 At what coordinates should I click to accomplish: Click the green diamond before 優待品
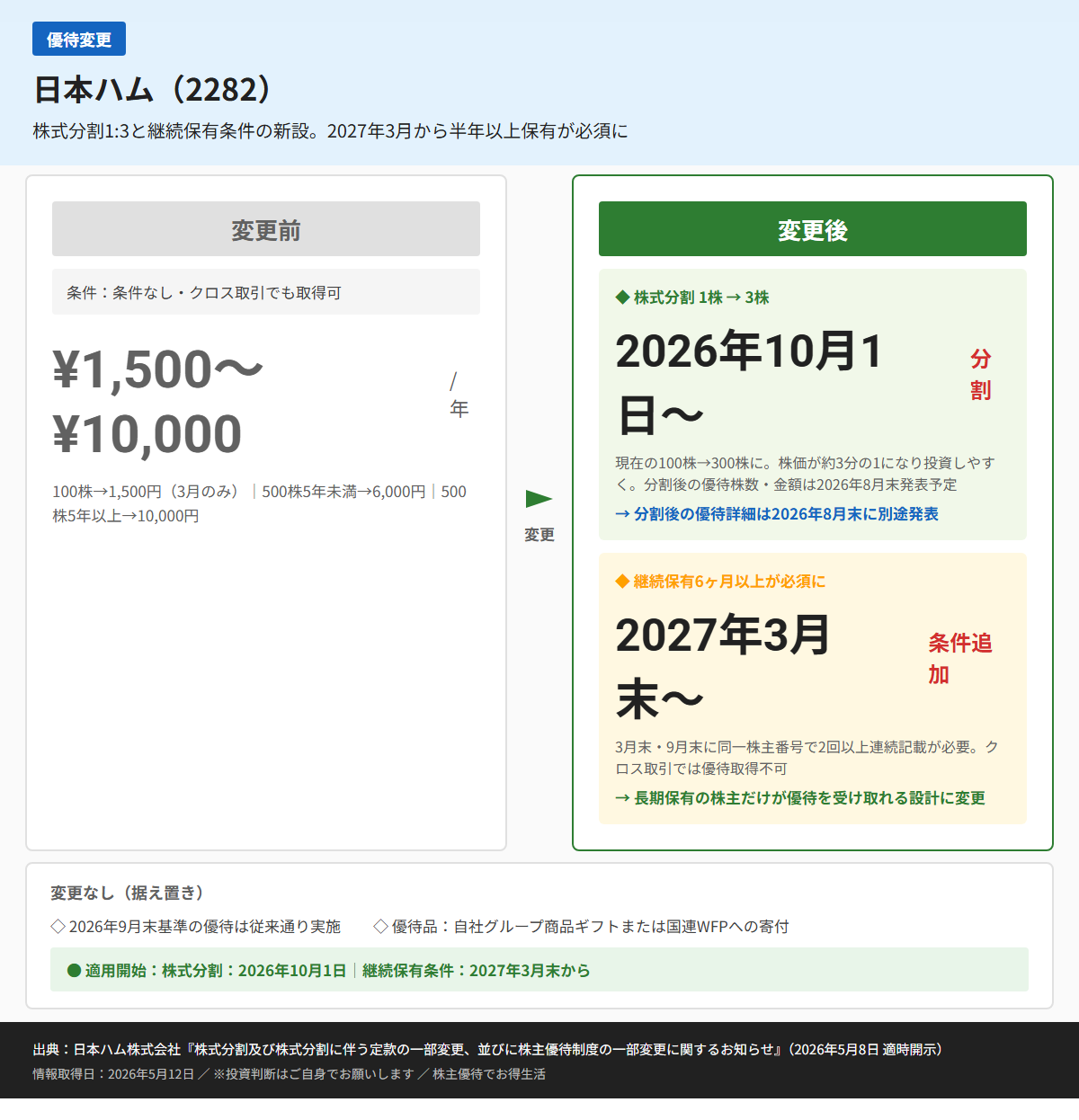[380, 927]
